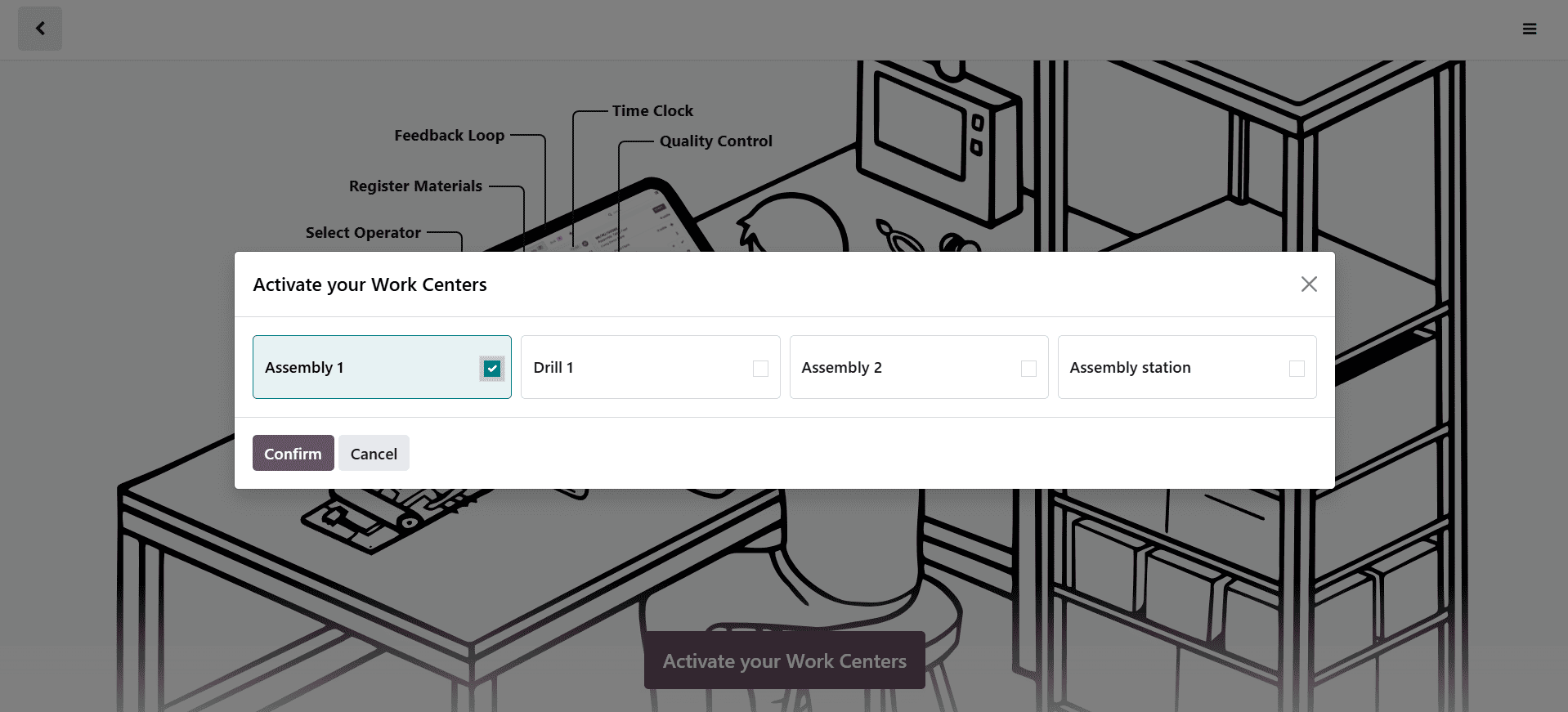Go back using the arrow icon
This screenshot has height=712, width=1568.
(x=40, y=29)
